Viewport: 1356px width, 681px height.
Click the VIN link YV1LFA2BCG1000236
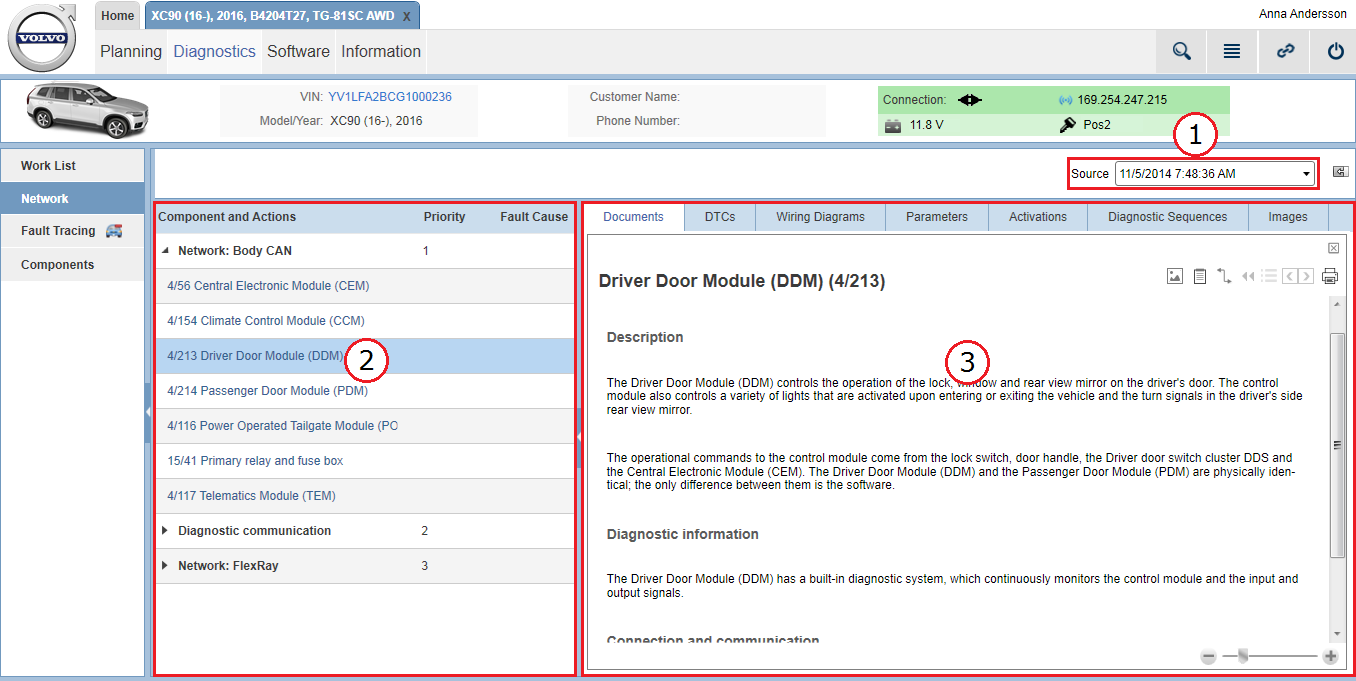click(390, 97)
